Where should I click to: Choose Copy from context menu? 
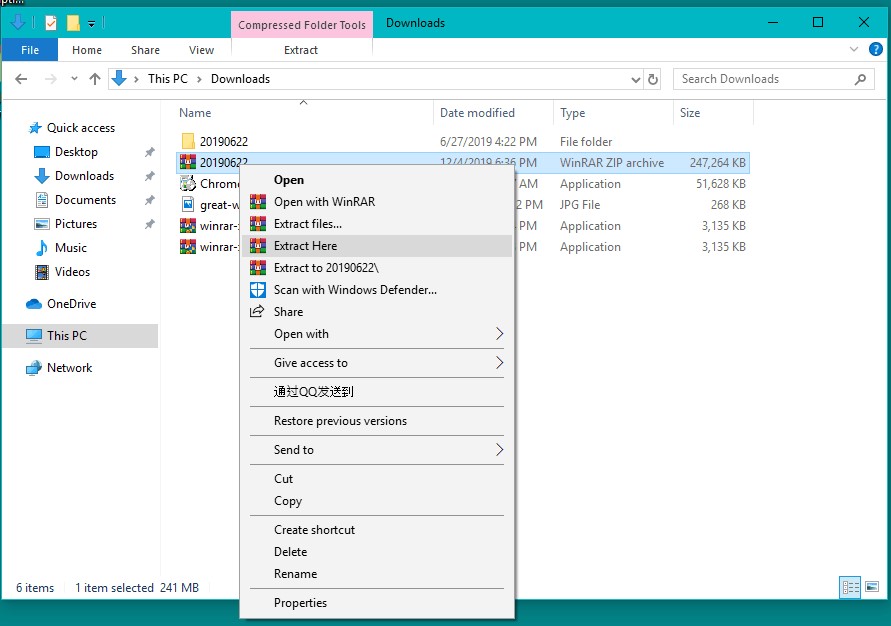pyautogui.click(x=377, y=501)
